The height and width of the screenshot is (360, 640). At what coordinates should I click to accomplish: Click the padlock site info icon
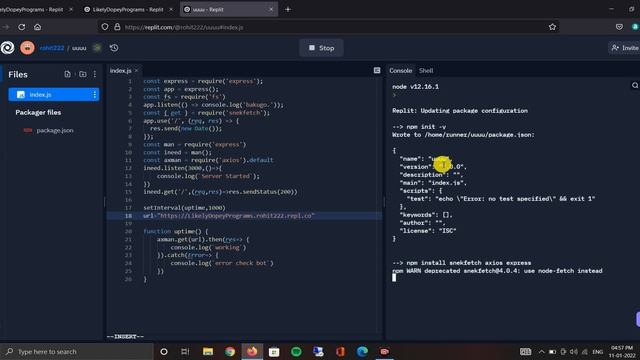tap(117, 27)
